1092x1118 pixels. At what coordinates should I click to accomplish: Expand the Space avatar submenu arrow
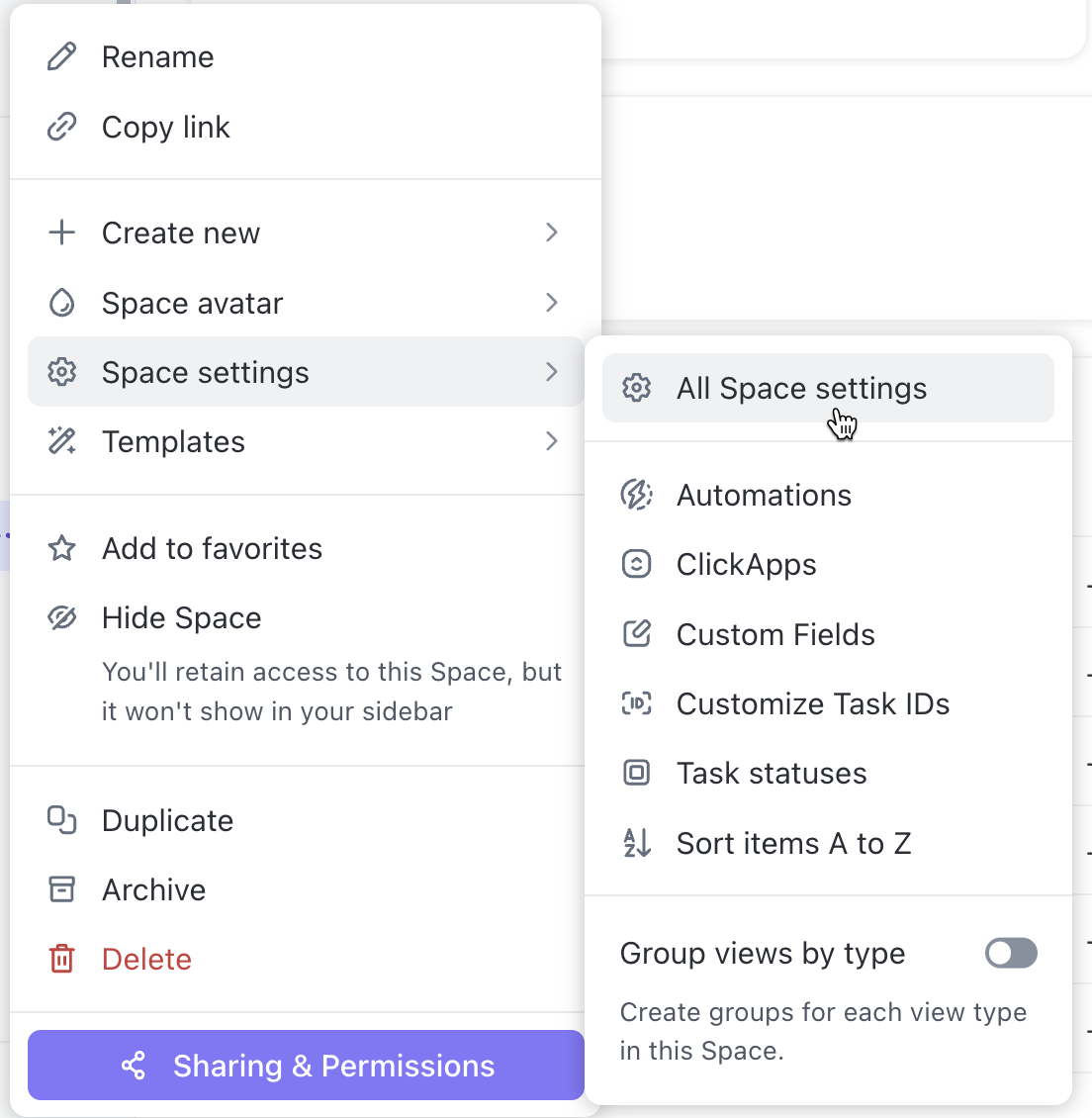point(551,303)
